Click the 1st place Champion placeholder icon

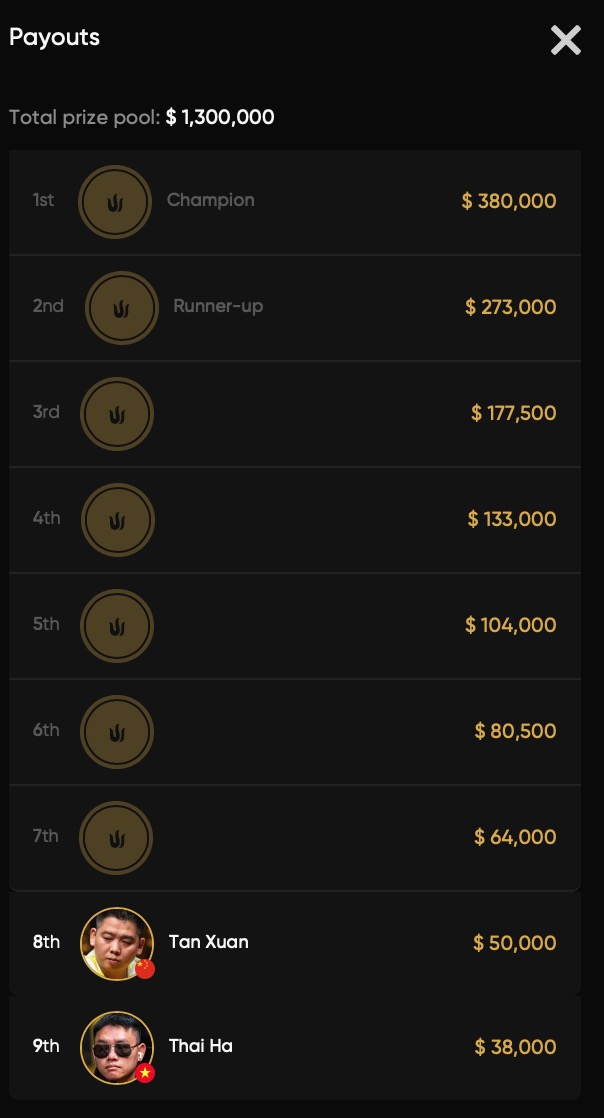(115, 202)
